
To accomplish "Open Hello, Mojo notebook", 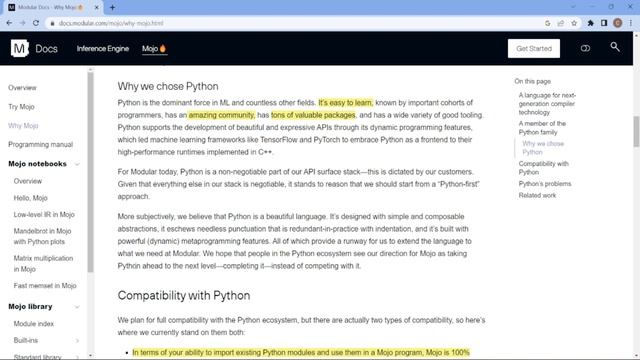I will point(31,198).
